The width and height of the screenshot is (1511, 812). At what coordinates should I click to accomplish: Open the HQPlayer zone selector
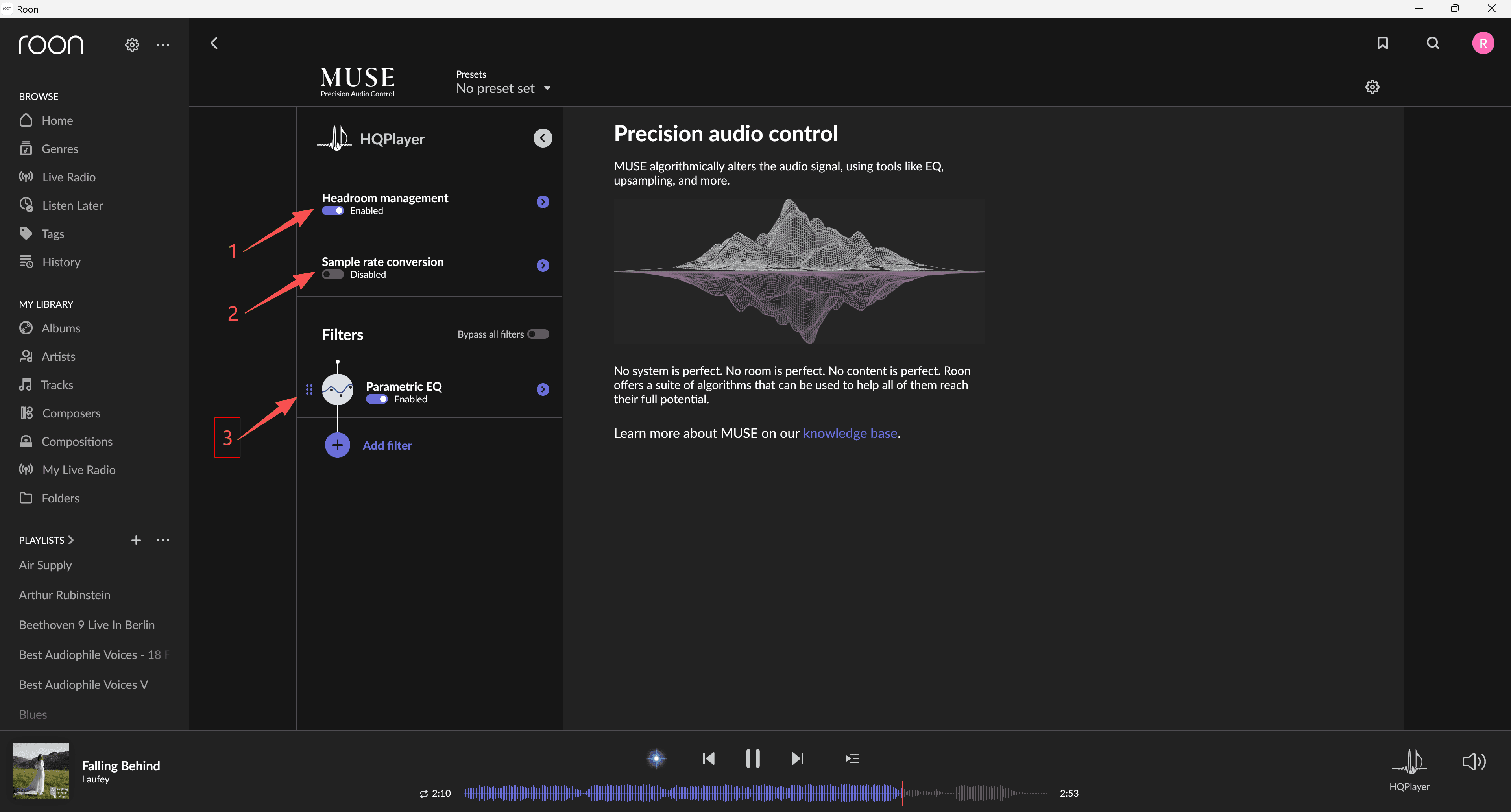[x=1409, y=770]
